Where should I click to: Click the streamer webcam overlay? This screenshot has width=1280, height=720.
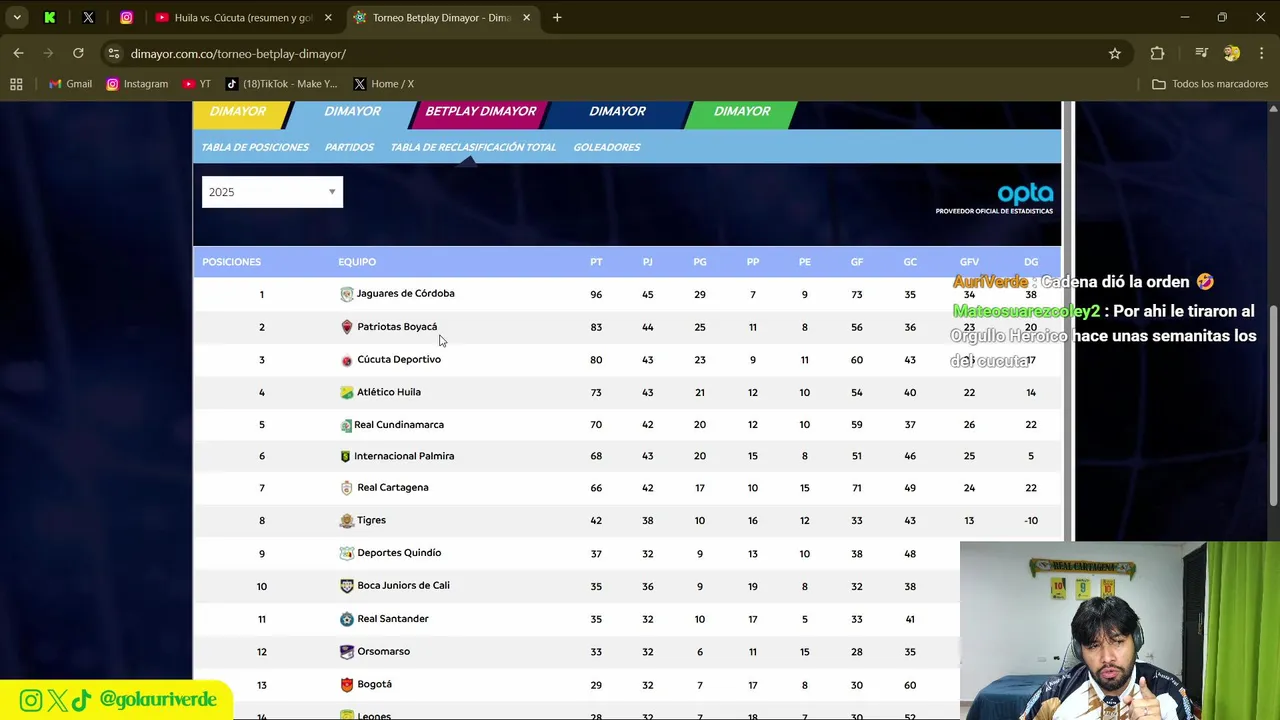[x=1120, y=631]
